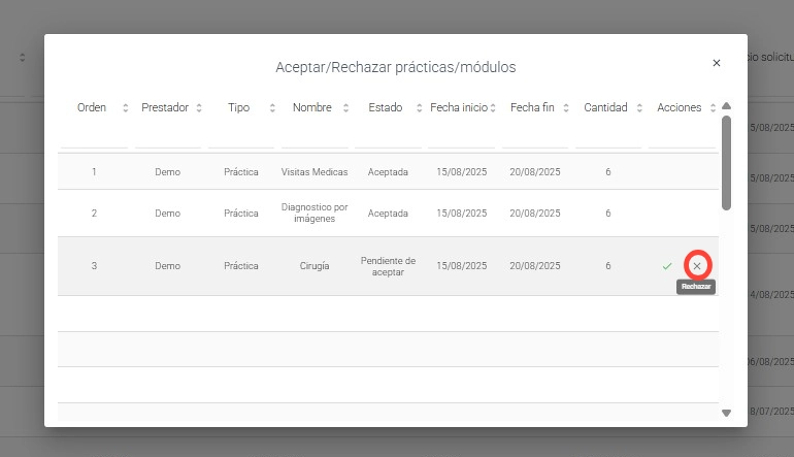Sort by Cantidad column arrows
The width and height of the screenshot is (794, 457).
pos(639,108)
